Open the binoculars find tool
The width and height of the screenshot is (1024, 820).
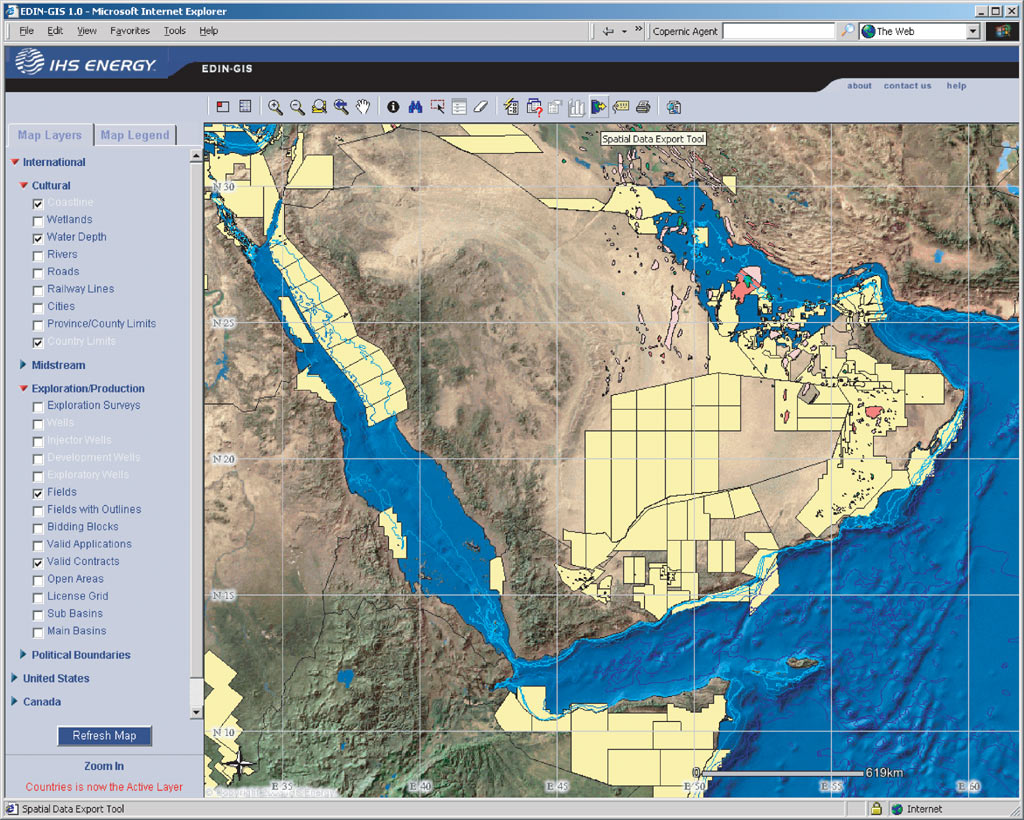pos(415,107)
